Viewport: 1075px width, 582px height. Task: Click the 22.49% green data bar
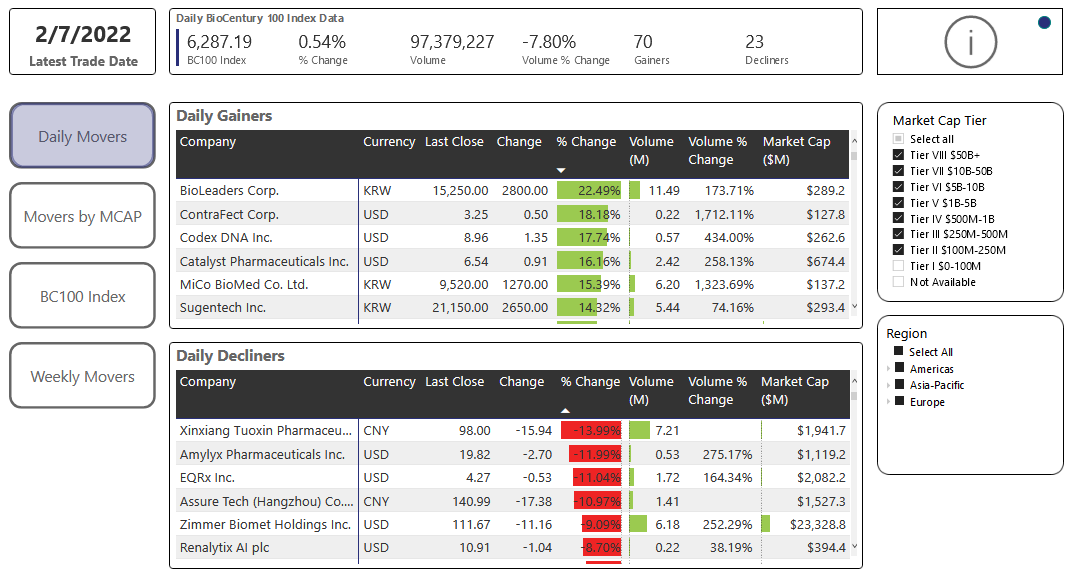588,191
